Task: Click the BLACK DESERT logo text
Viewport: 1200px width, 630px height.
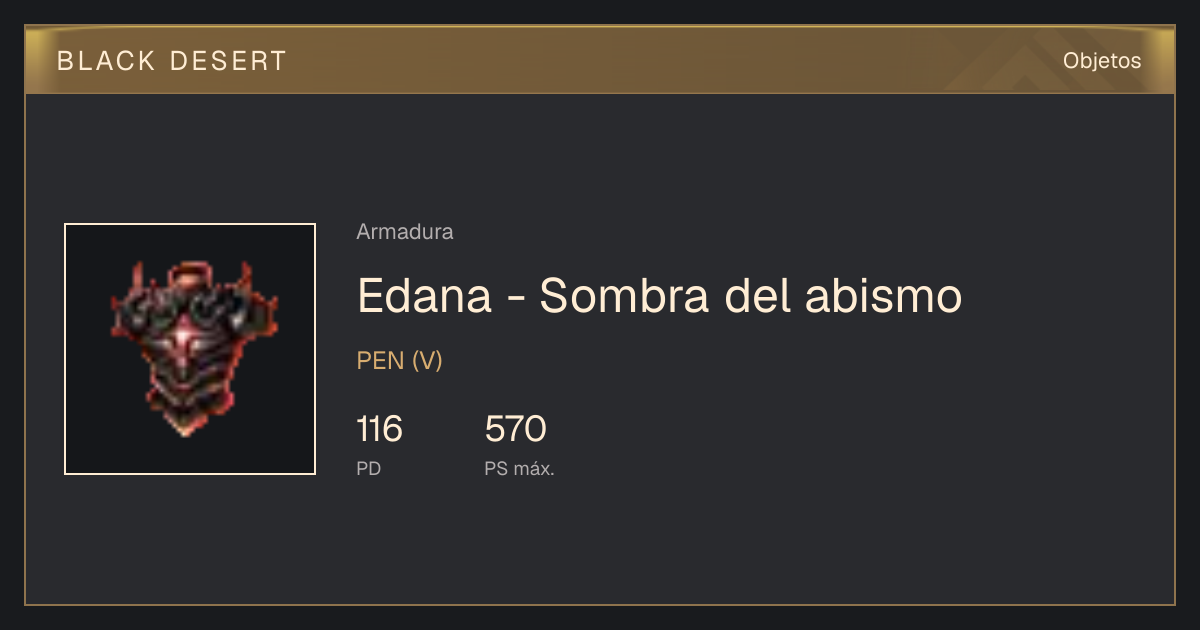Action: pos(172,61)
